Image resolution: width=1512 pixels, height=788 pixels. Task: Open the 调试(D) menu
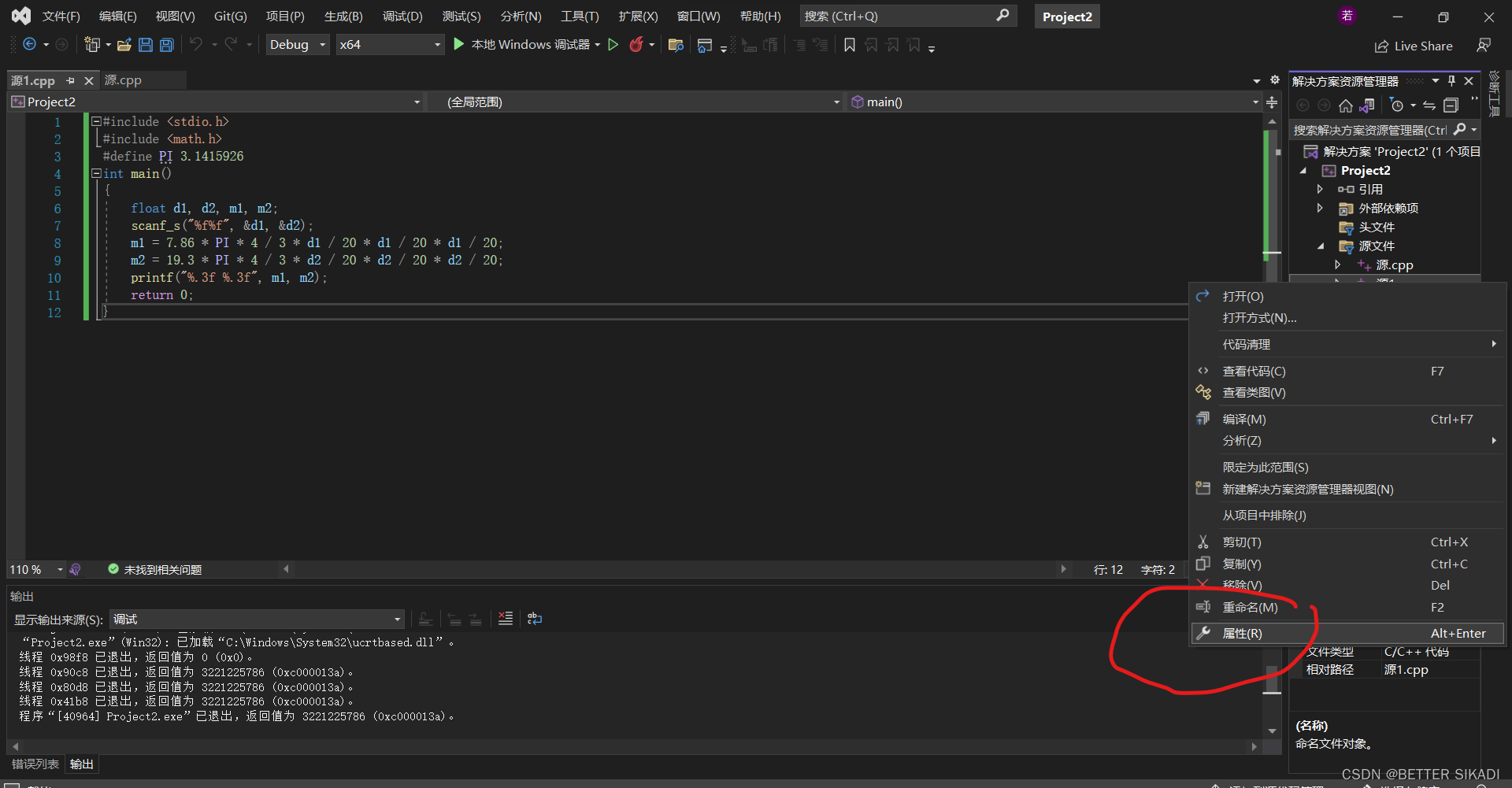(402, 16)
